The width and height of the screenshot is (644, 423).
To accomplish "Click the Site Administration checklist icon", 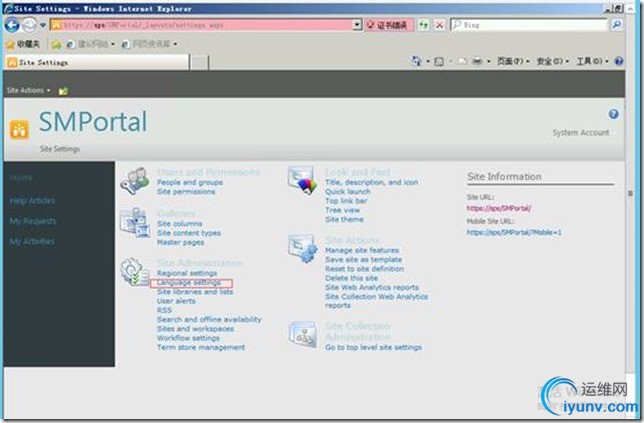I will point(135,271).
